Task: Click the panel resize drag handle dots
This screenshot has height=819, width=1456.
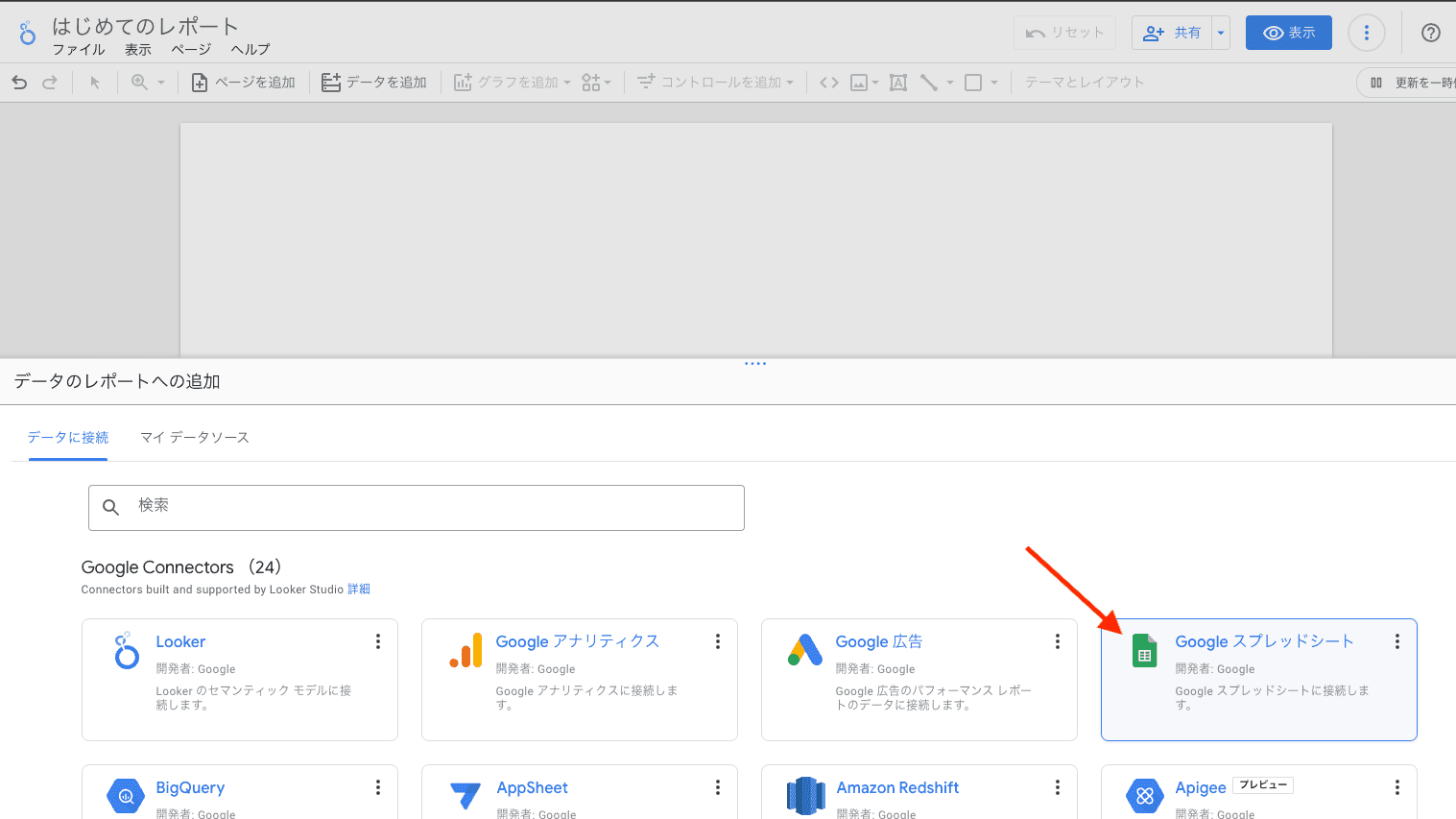Action: tap(755, 364)
